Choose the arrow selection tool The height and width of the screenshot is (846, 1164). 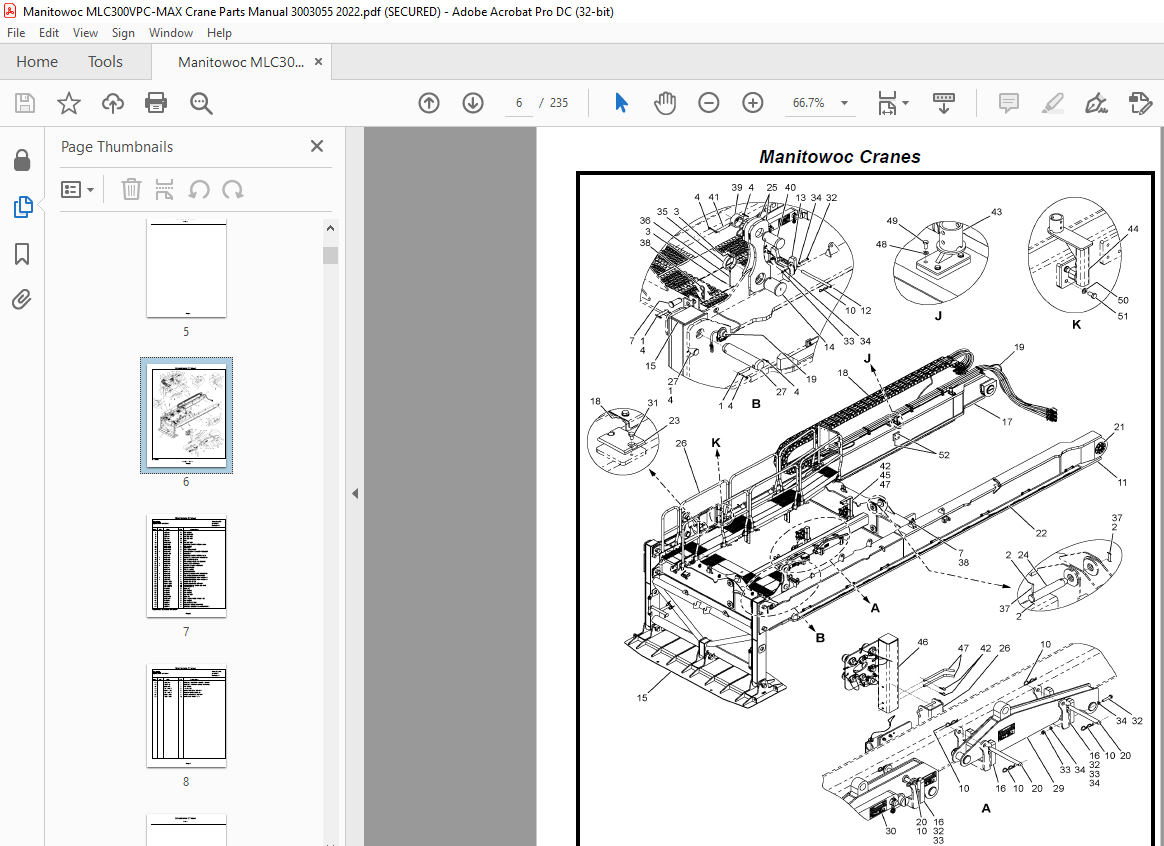click(x=621, y=103)
